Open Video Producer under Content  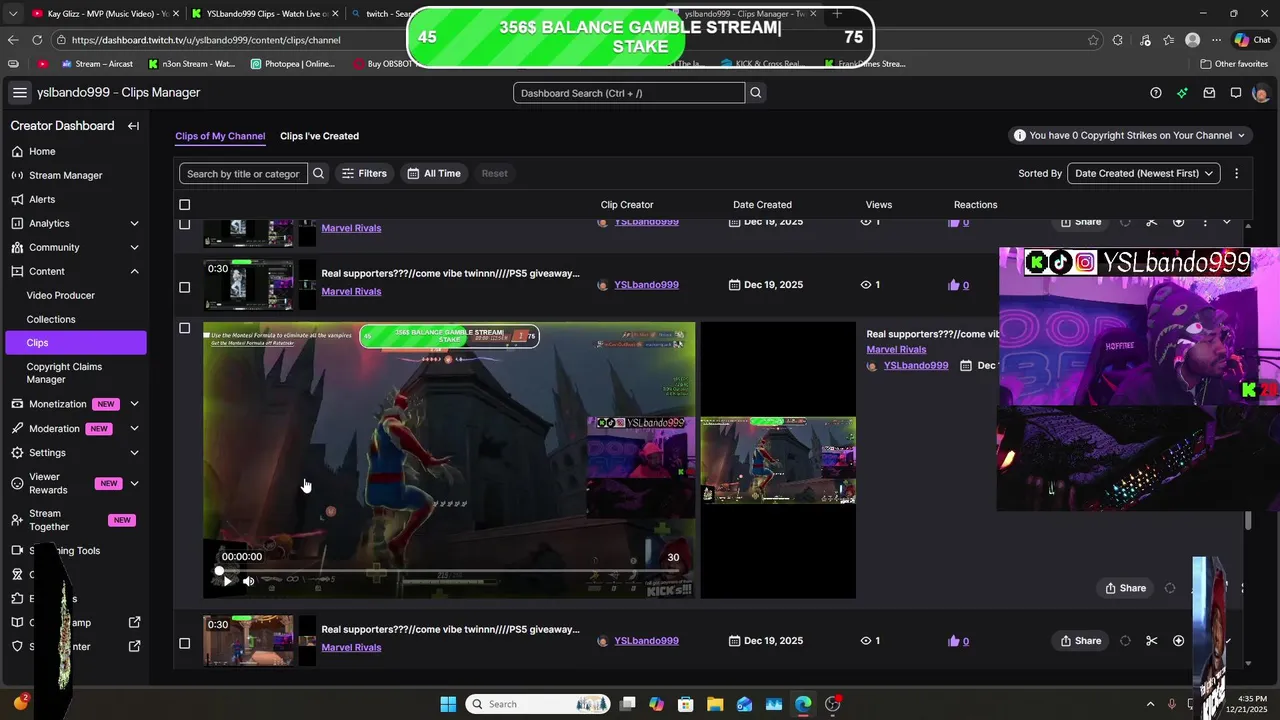61,296
